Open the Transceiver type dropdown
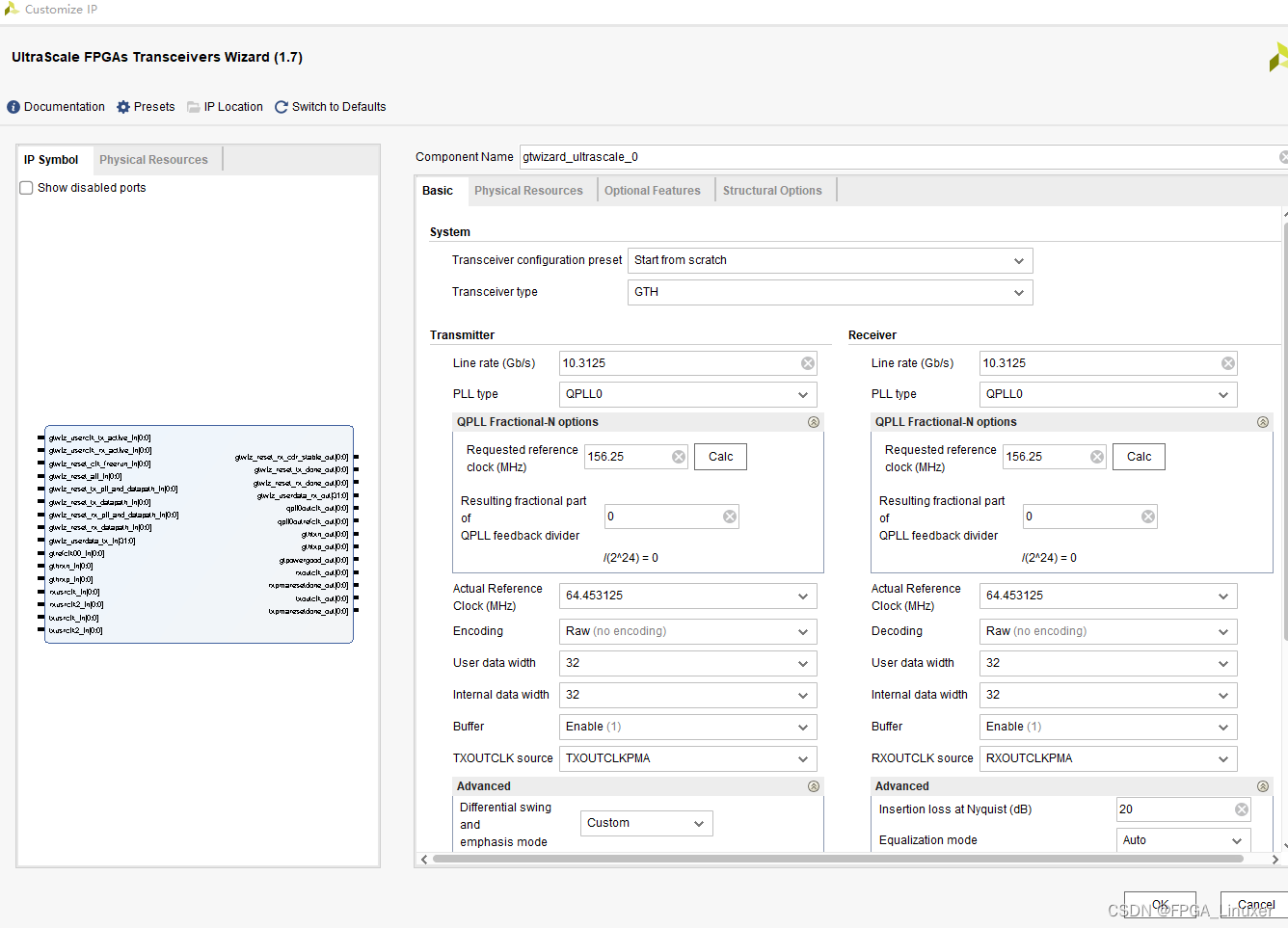Image resolution: width=1288 pixels, height=928 pixels. [x=830, y=292]
